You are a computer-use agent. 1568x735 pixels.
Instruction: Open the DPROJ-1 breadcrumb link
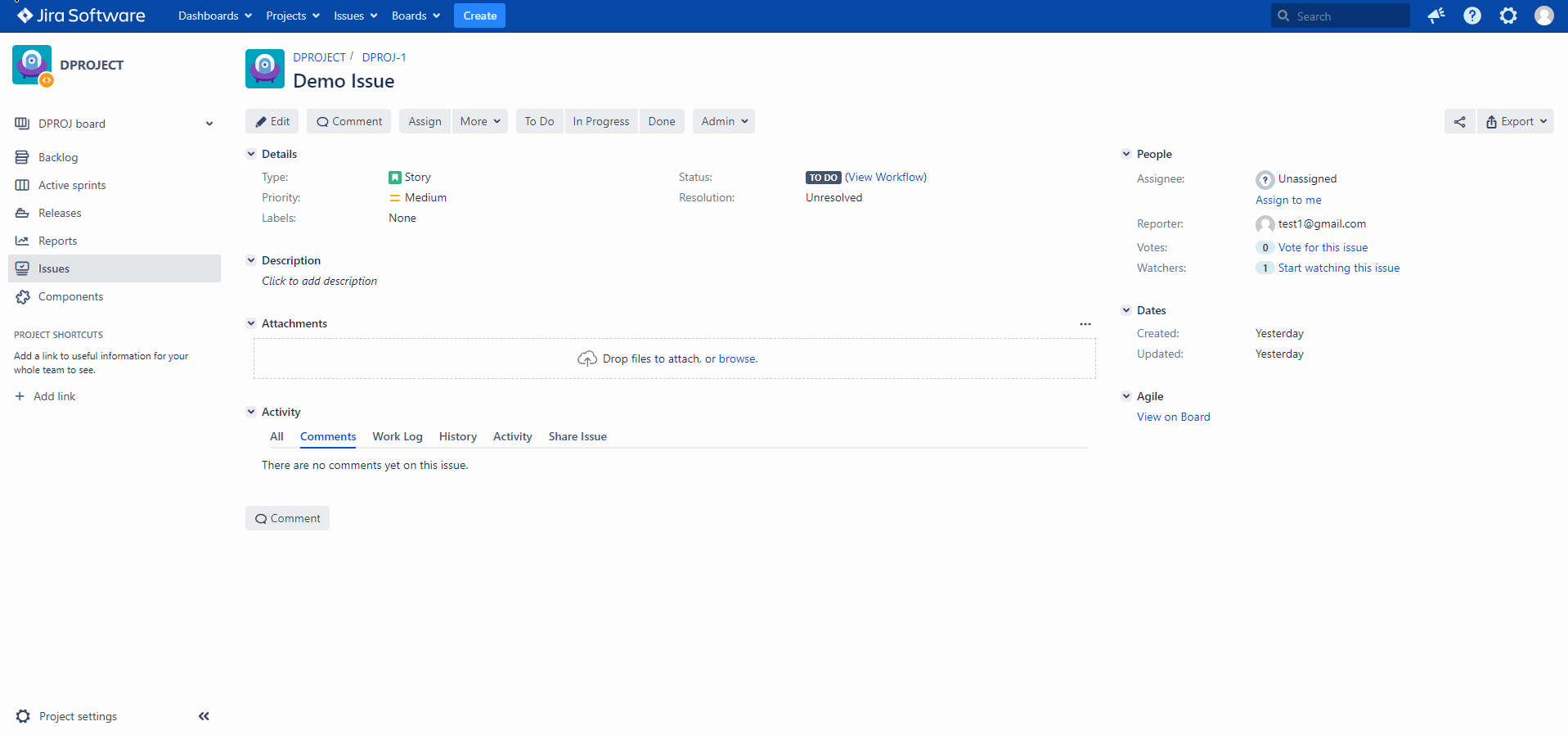click(384, 57)
